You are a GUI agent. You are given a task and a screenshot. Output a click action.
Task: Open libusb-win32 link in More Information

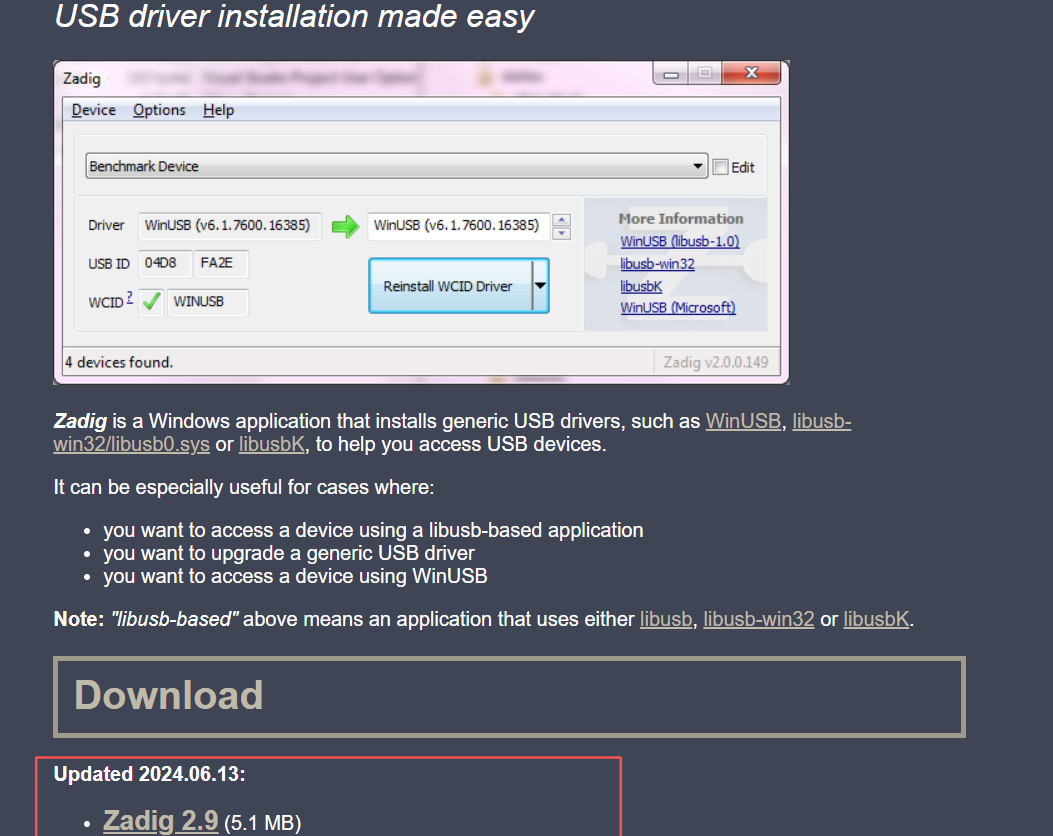click(x=657, y=265)
